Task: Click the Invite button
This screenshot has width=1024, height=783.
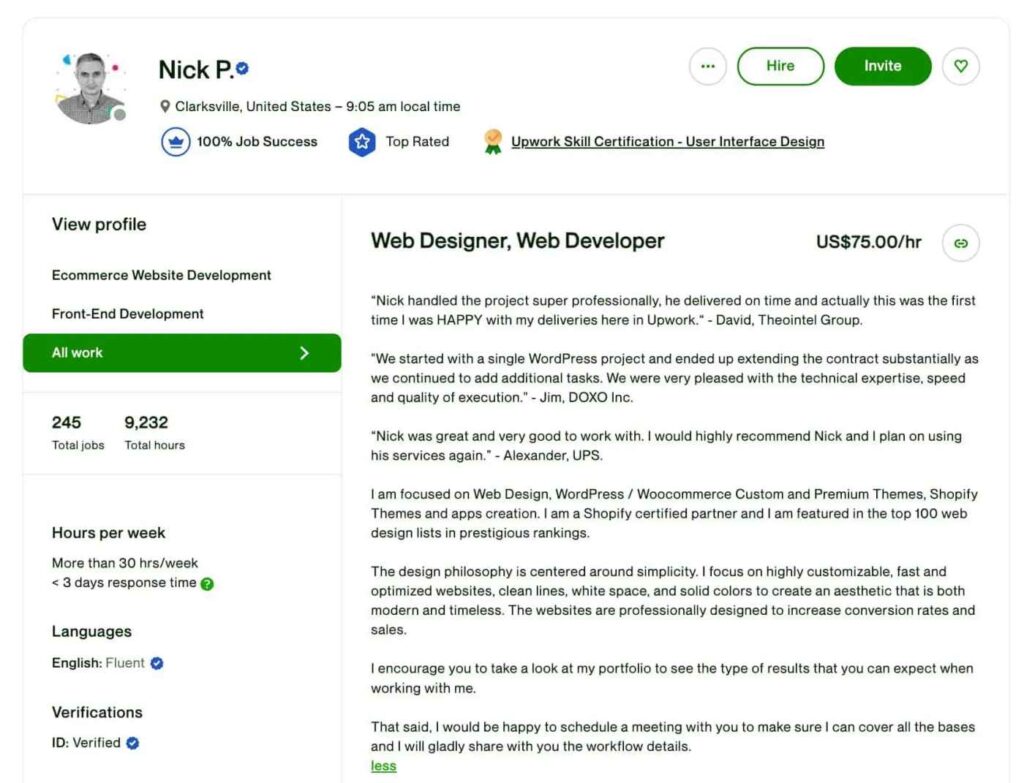Action: click(883, 66)
